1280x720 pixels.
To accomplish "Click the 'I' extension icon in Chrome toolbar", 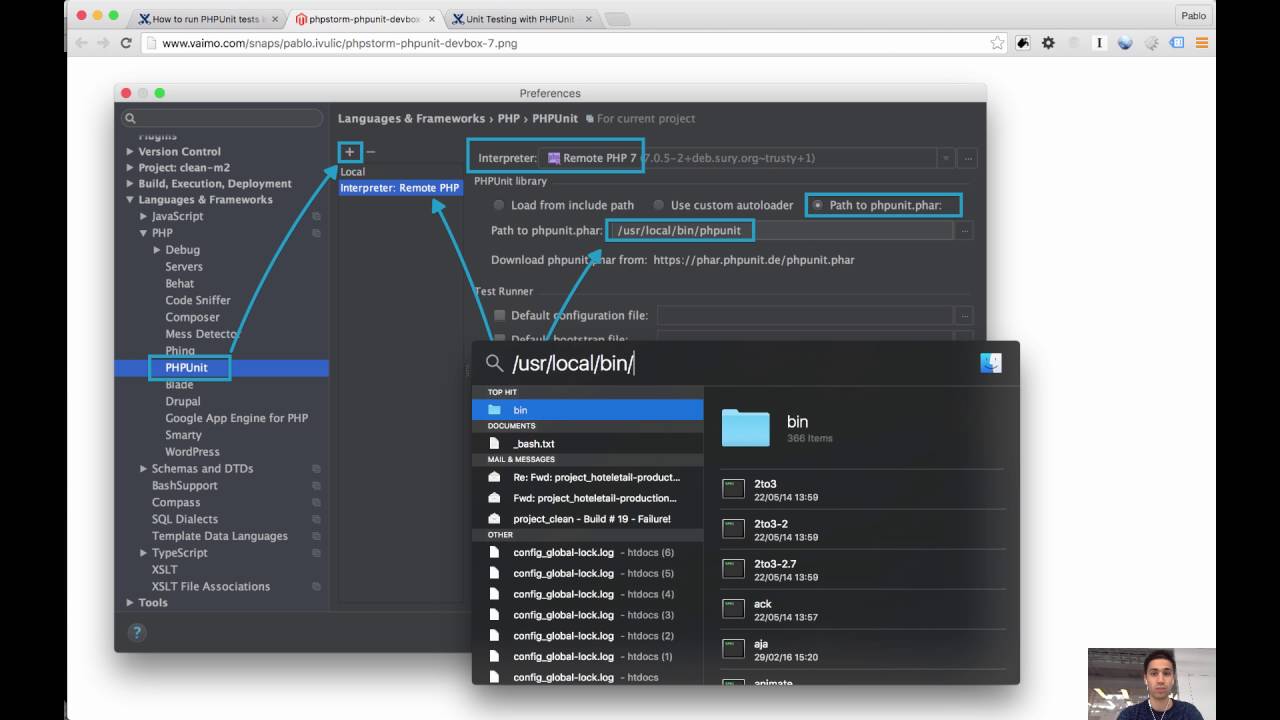I will (1099, 43).
